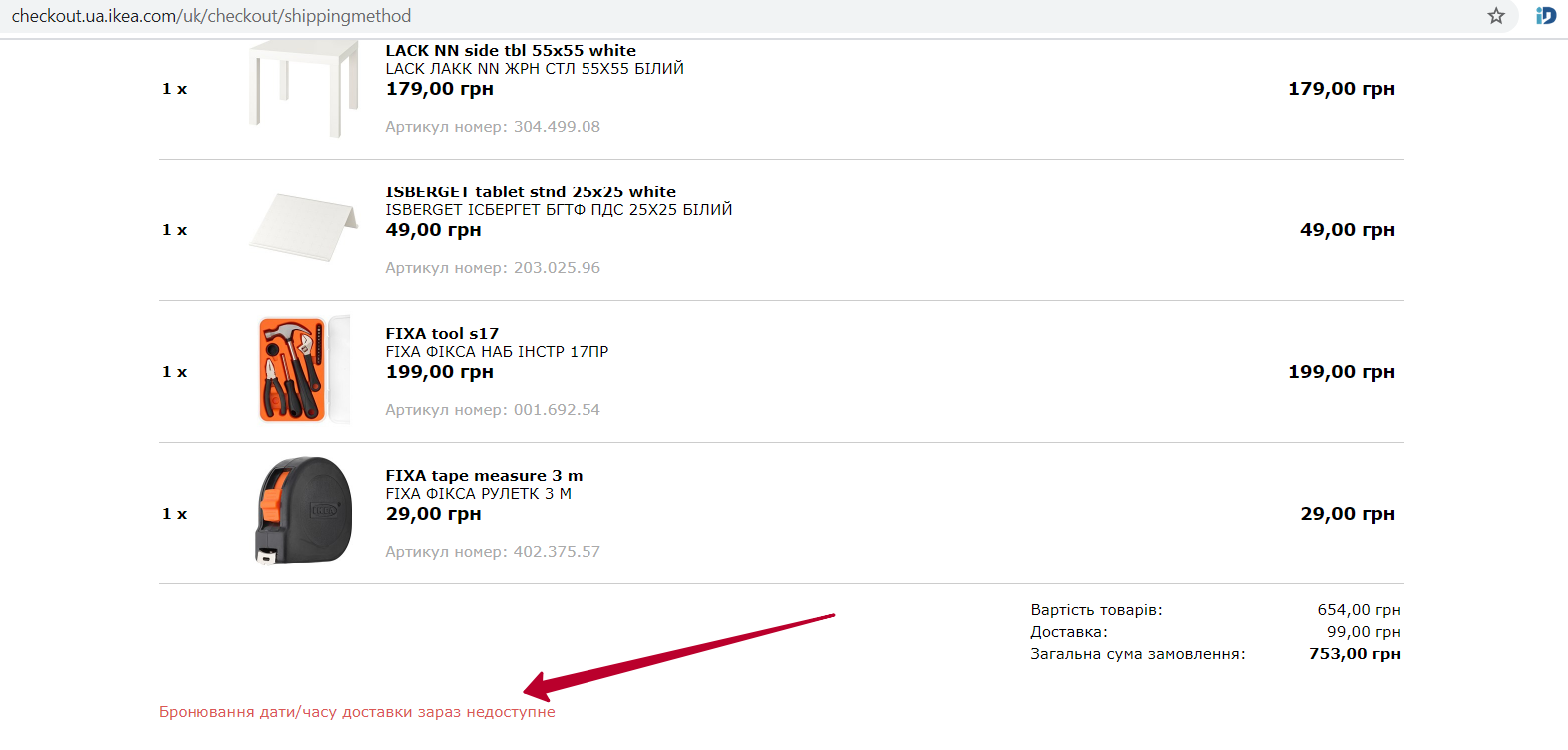Click the LACK white side table thumbnail
The height and width of the screenshot is (750, 1568).
(303, 89)
